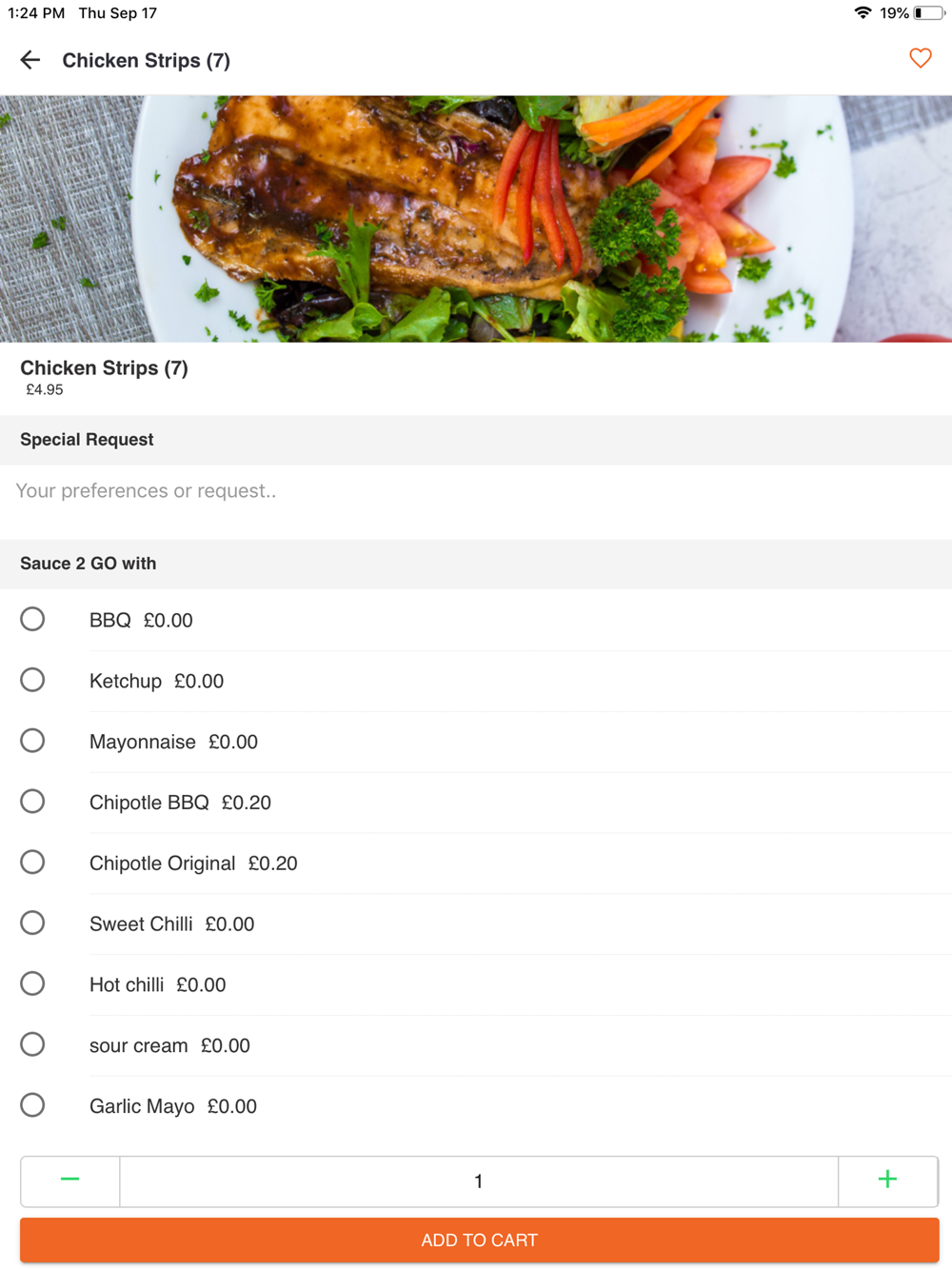Screen dimensions: 952x1270
Task: Tap the quantity value field
Action: 479,1181
